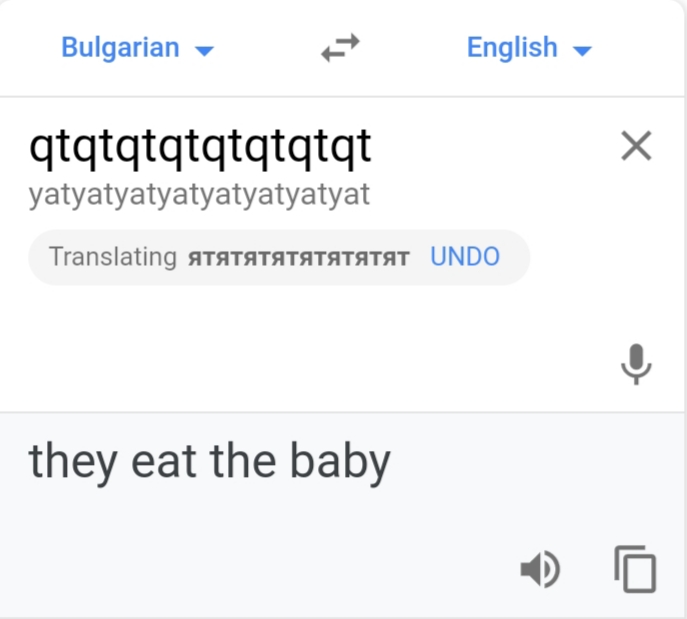Tap the microphone voice input icon

tap(636, 364)
